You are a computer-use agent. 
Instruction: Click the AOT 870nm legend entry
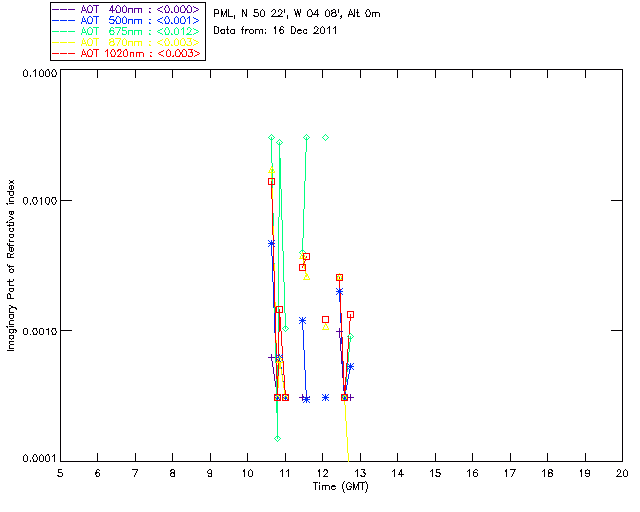[127, 42]
